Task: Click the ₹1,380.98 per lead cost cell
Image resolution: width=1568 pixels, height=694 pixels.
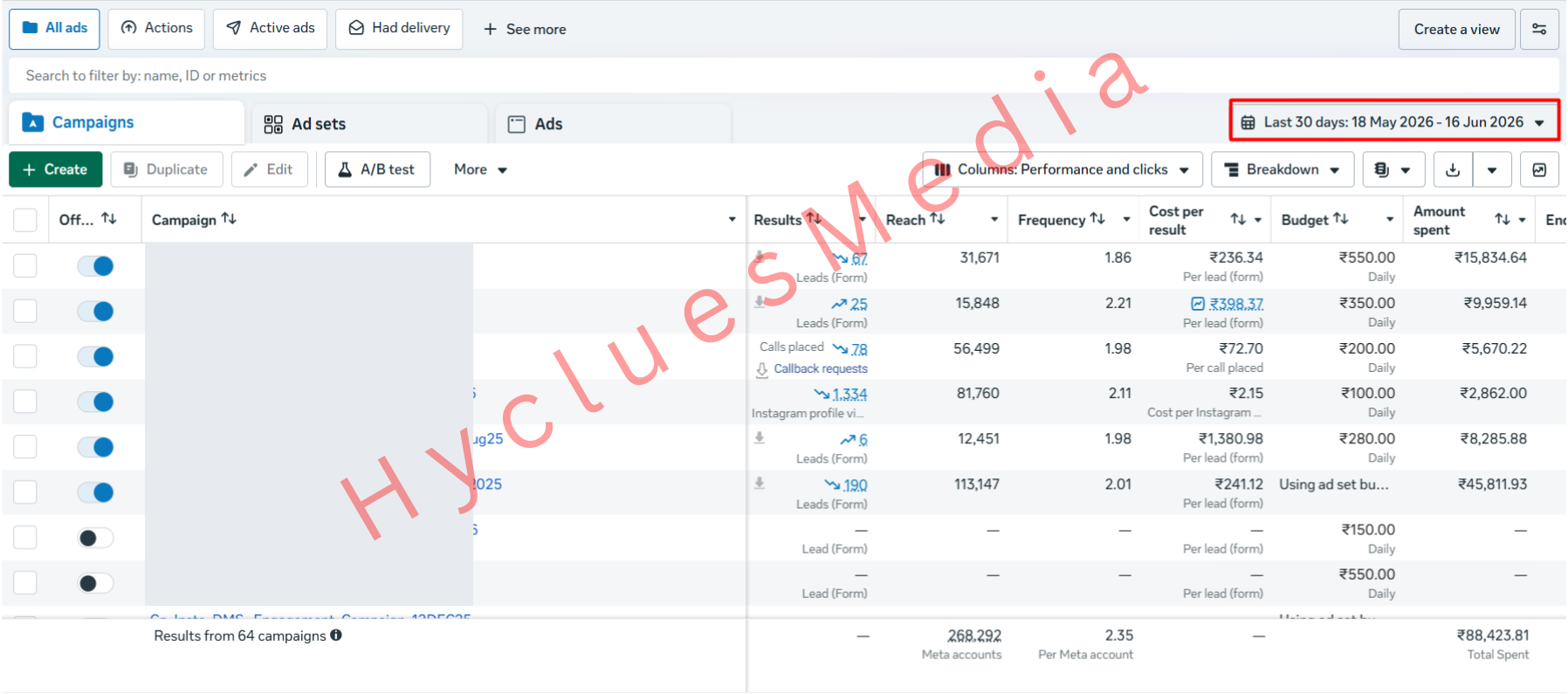Action: click(x=1230, y=438)
